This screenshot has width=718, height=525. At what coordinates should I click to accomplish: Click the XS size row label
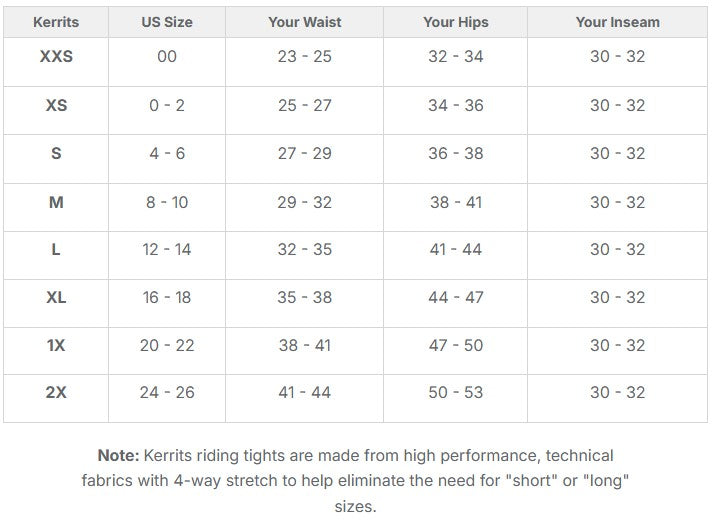[x=56, y=105]
